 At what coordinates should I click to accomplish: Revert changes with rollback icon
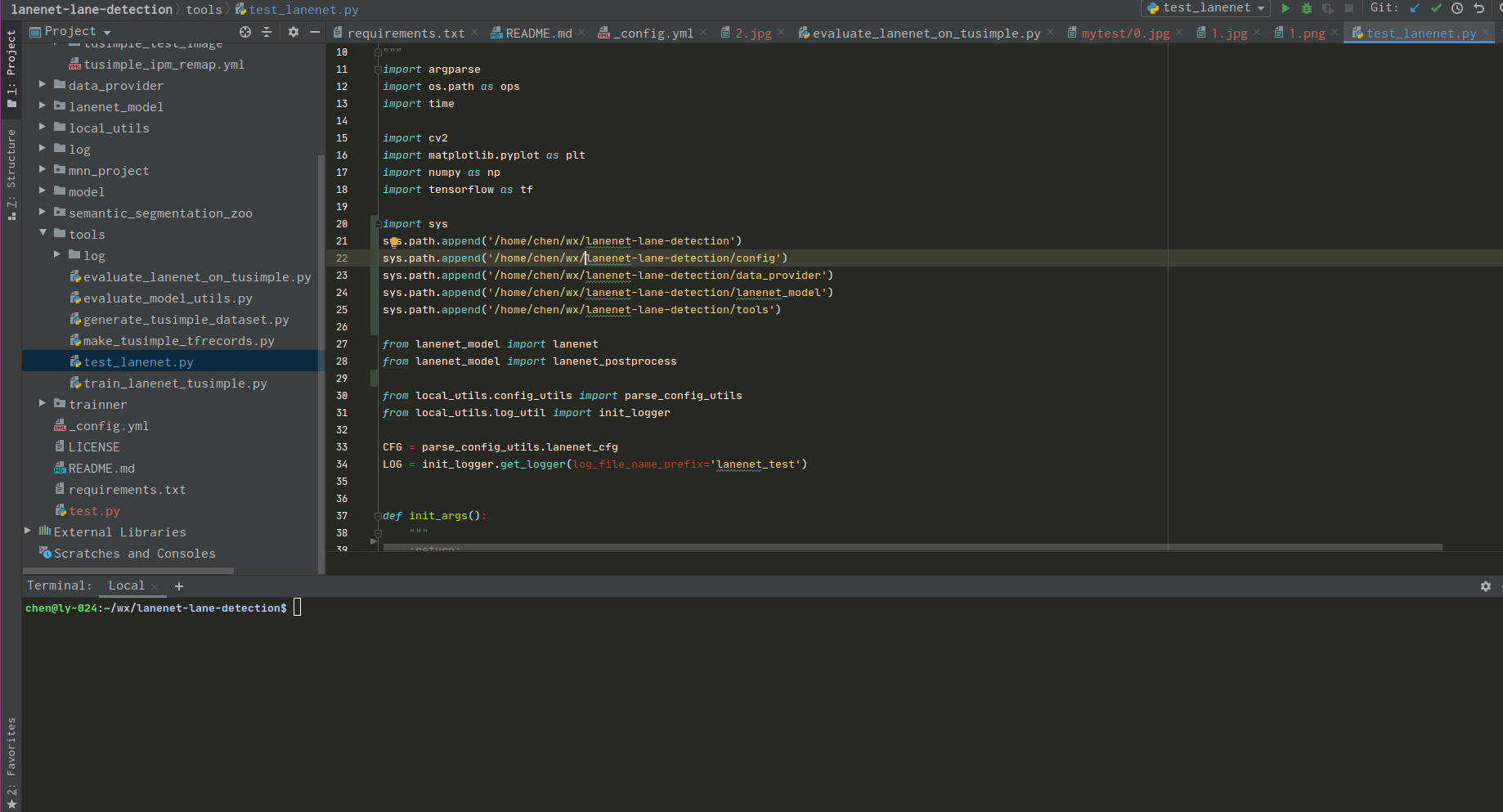click(1478, 8)
